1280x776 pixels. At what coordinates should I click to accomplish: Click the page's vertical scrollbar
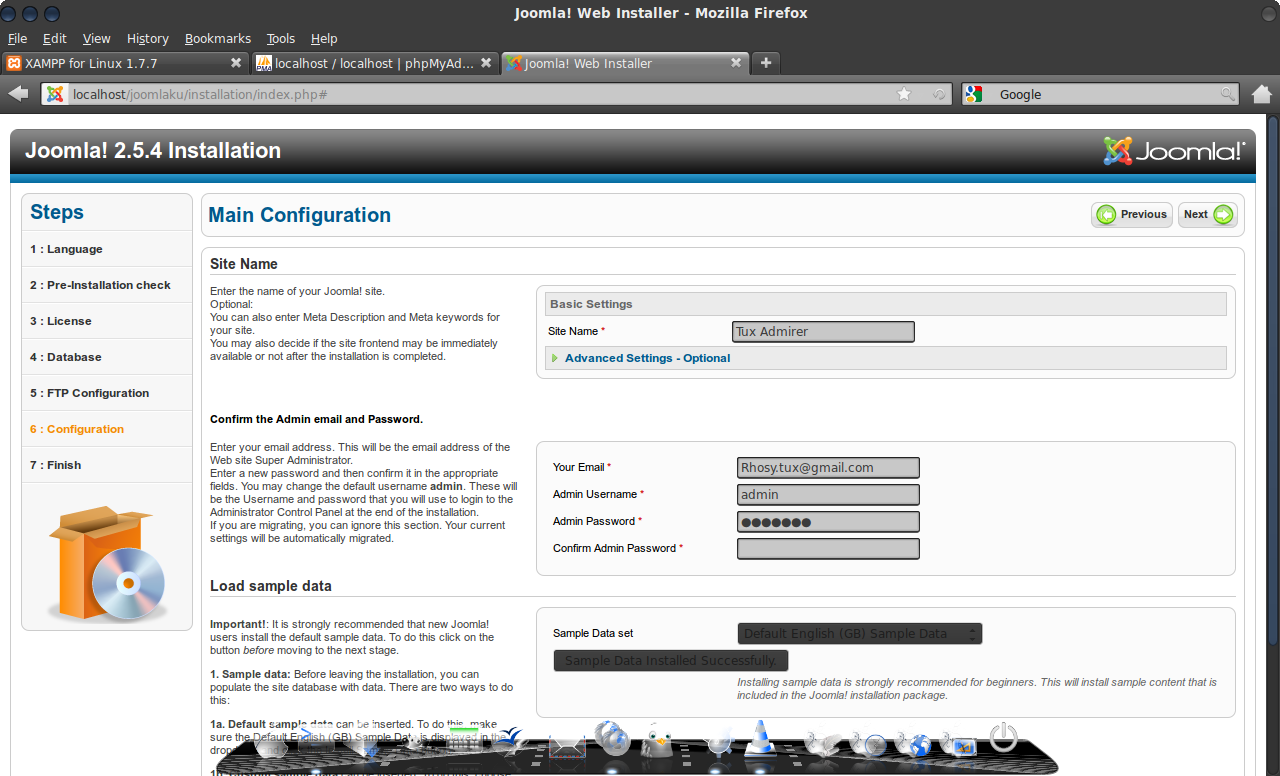click(1274, 380)
